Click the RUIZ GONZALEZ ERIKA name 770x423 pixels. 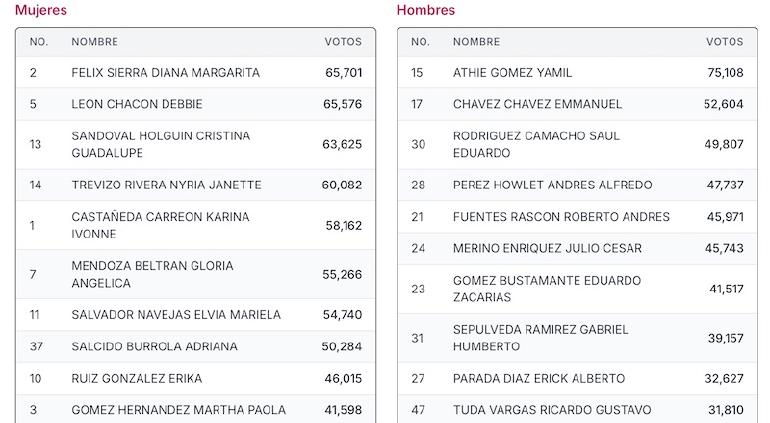pos(137,379)
